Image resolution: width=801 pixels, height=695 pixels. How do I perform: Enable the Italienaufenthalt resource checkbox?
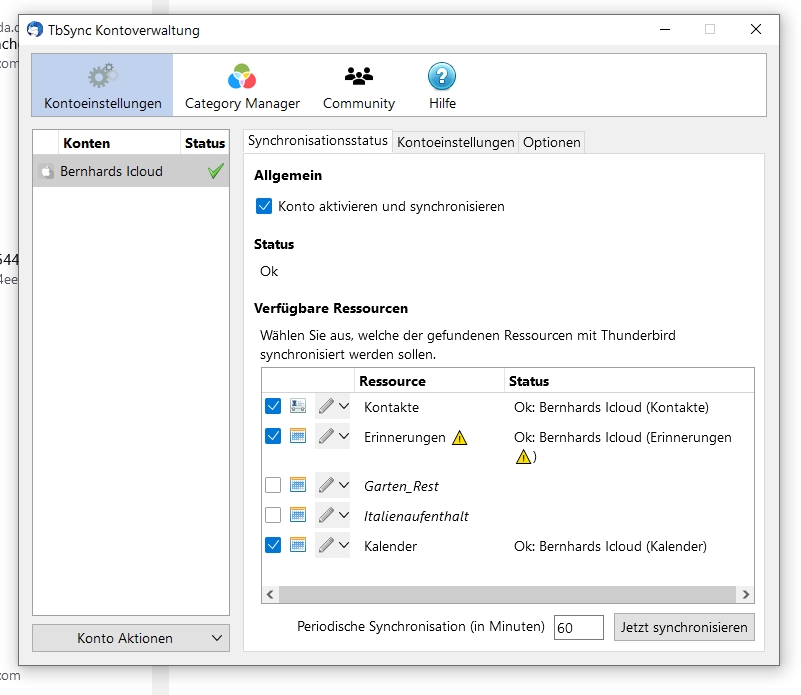click(273, 515)
